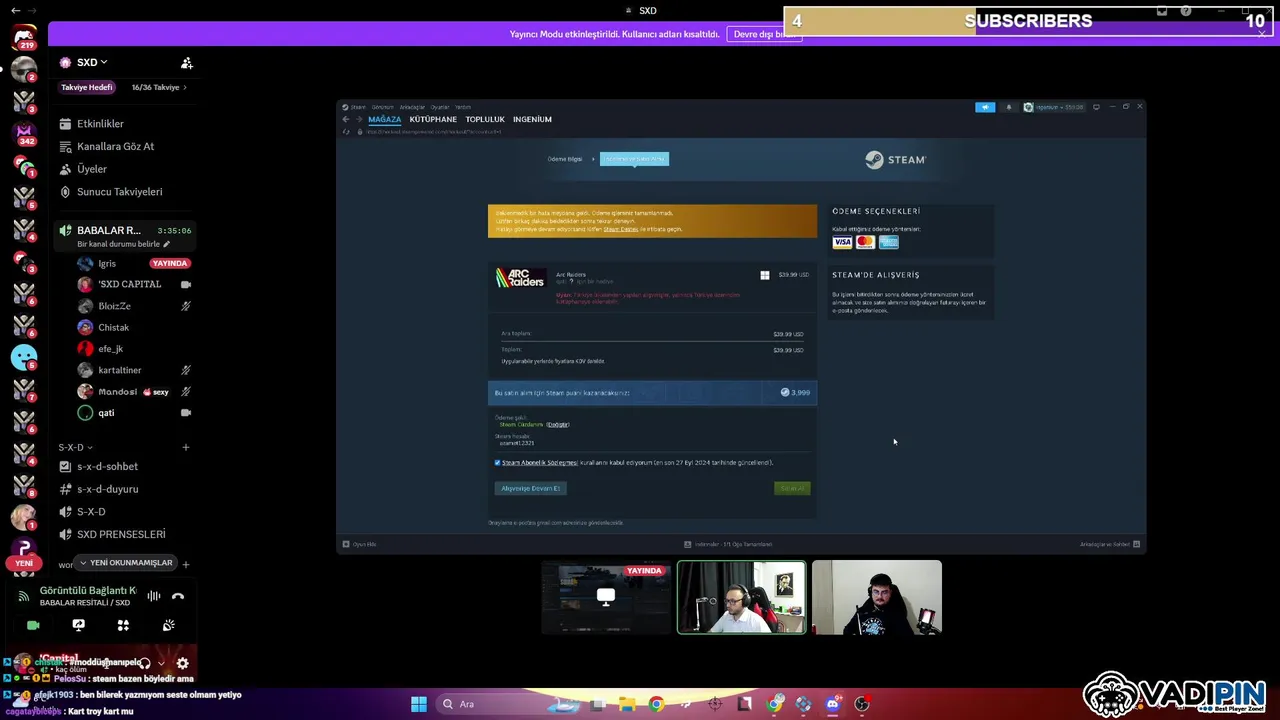
Task: Open the Discord soundboard
Action: click(168, 625)
